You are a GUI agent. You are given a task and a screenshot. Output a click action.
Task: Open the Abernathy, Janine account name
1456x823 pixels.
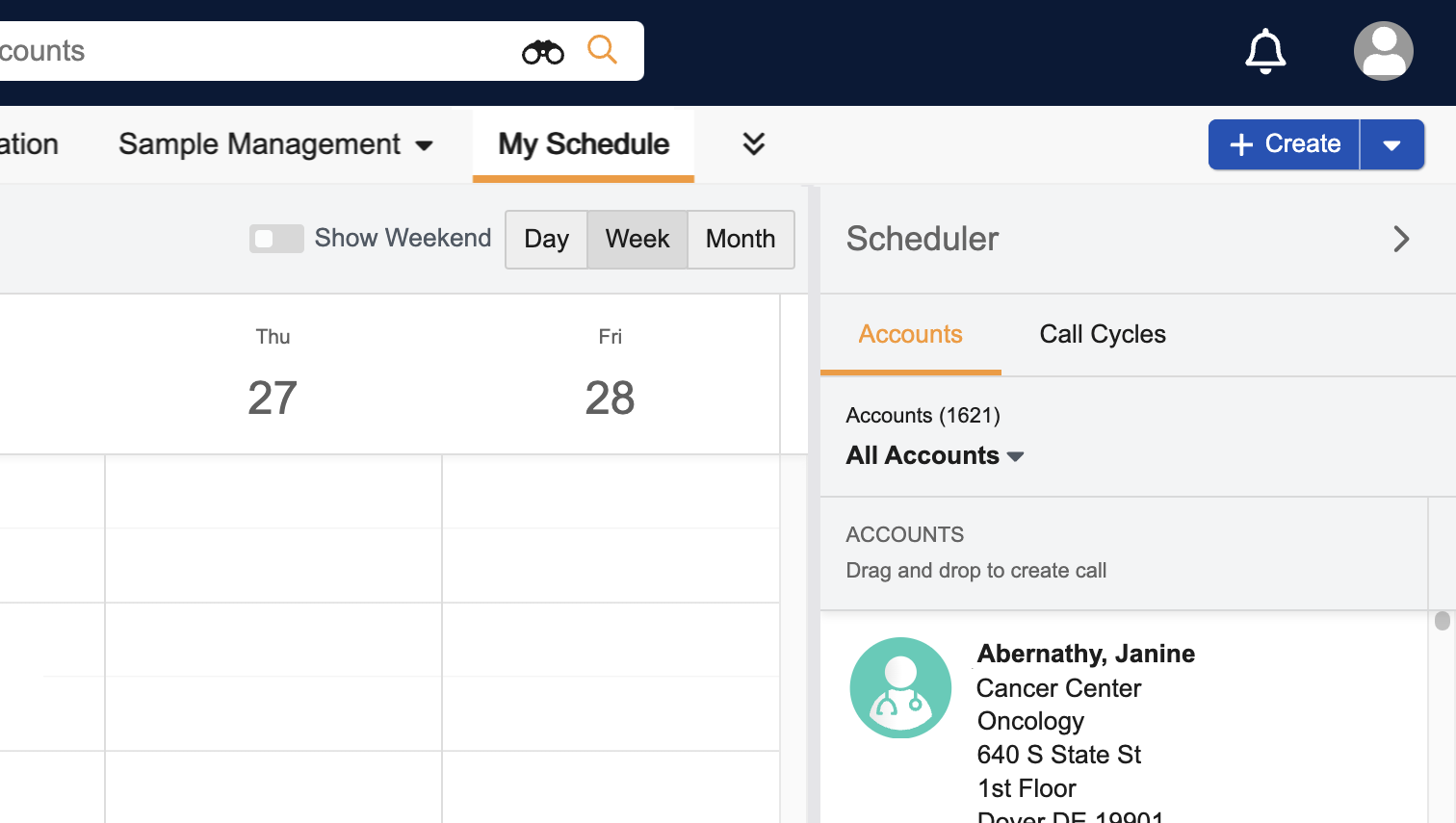(1085, 654)
